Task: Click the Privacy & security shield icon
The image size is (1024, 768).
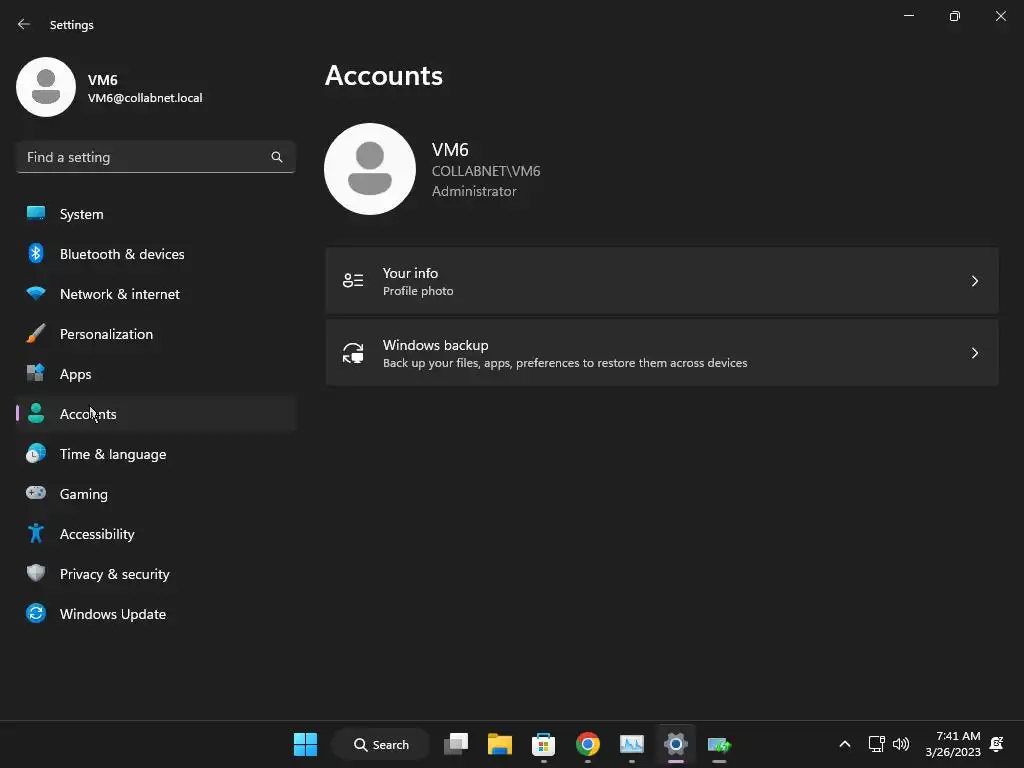Action: [x=36, y=573]
